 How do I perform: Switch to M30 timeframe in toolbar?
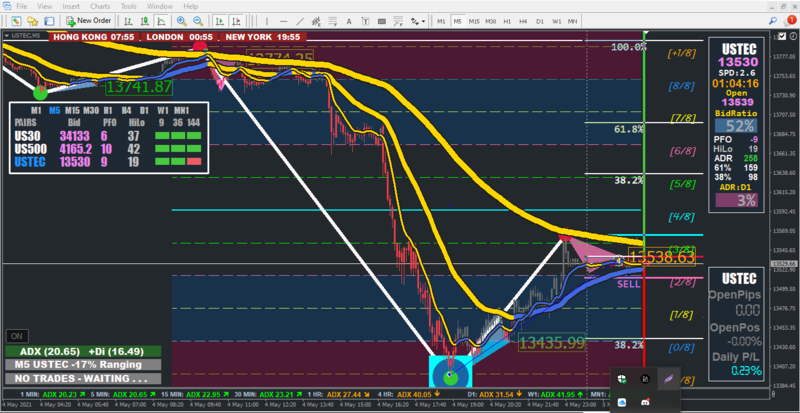point(491,21)
